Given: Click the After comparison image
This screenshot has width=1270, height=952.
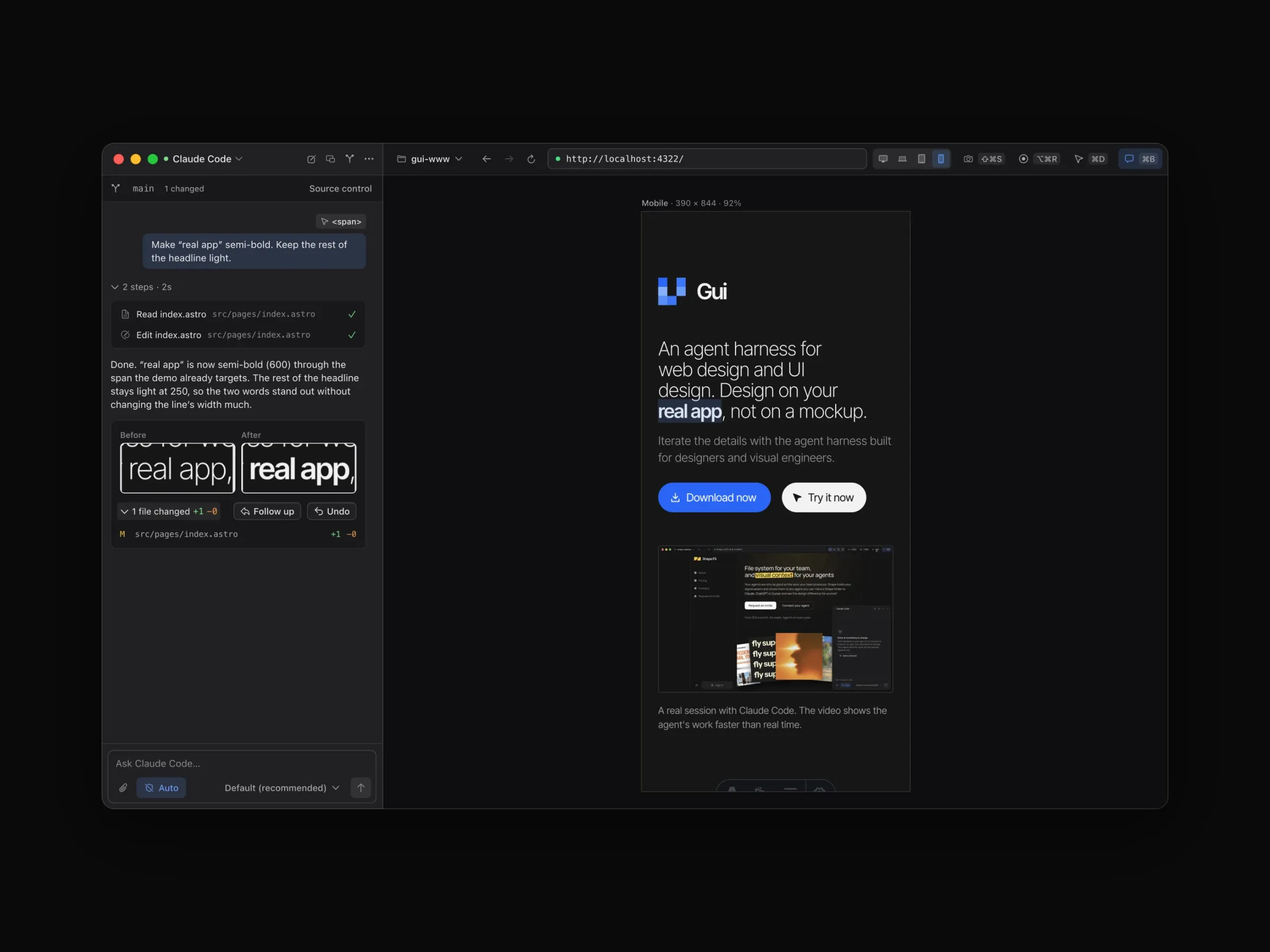Looking at the screenshot, I should [x=298, y=468].
